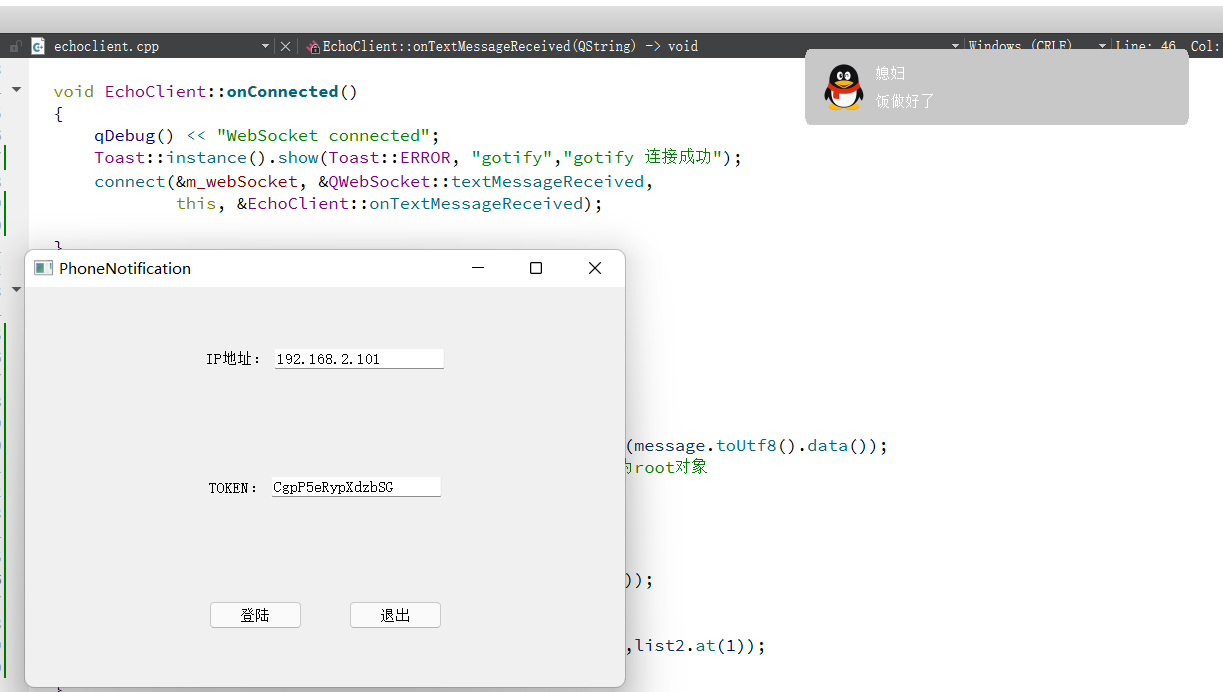Maximize the PhoneNotification window
The width and height of the screenshot is (1223, 692).
(x=536, y=268)
